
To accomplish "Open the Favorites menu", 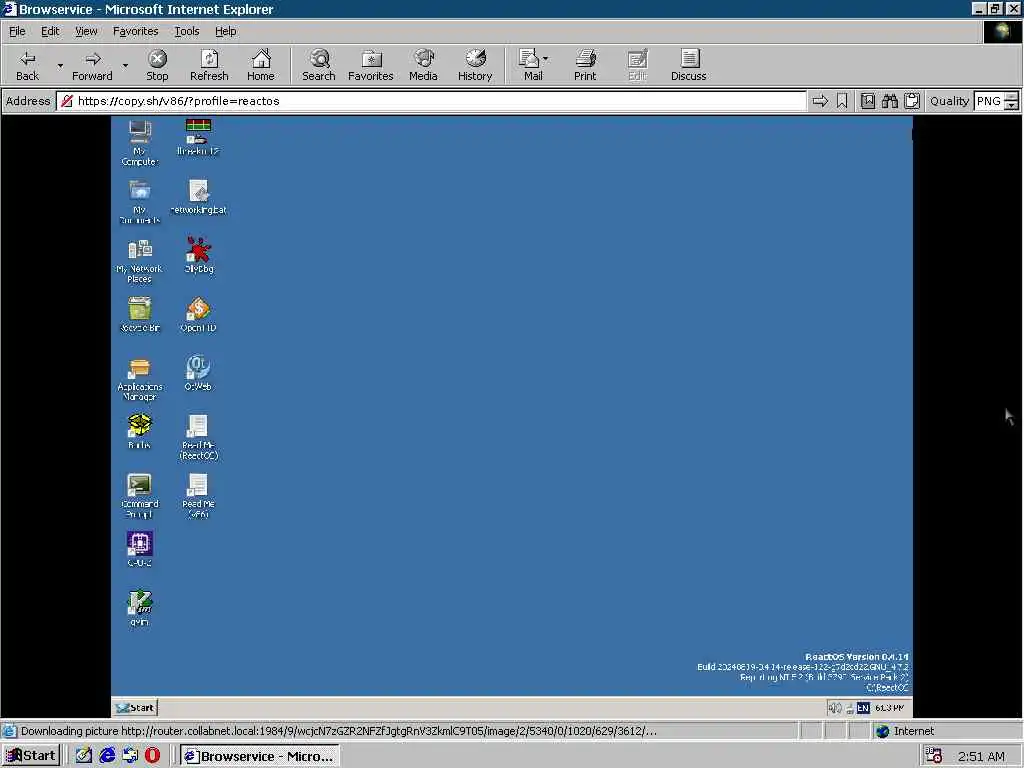I will [x=135, y=31].
